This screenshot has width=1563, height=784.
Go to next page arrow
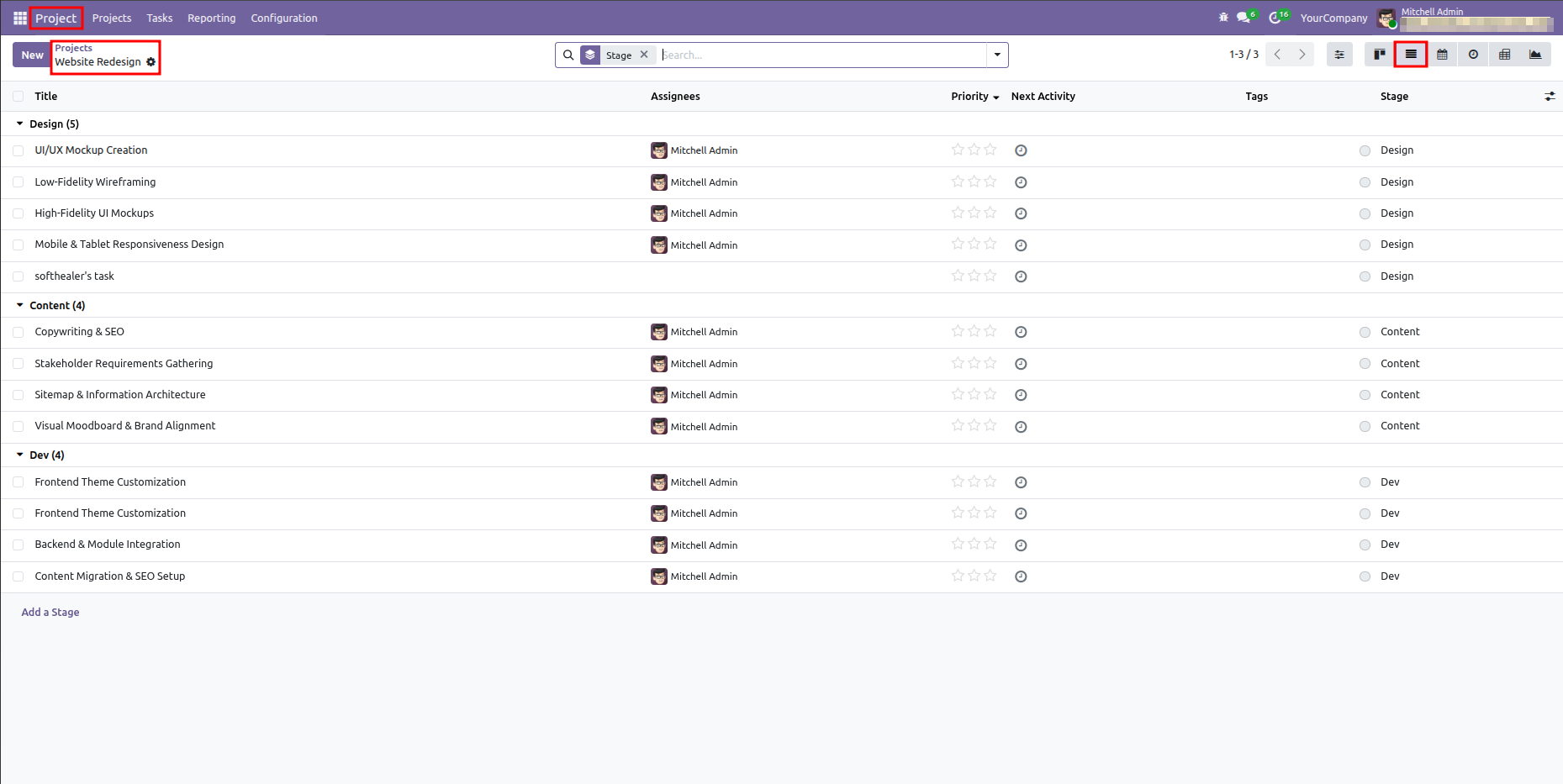[1302, 55]
